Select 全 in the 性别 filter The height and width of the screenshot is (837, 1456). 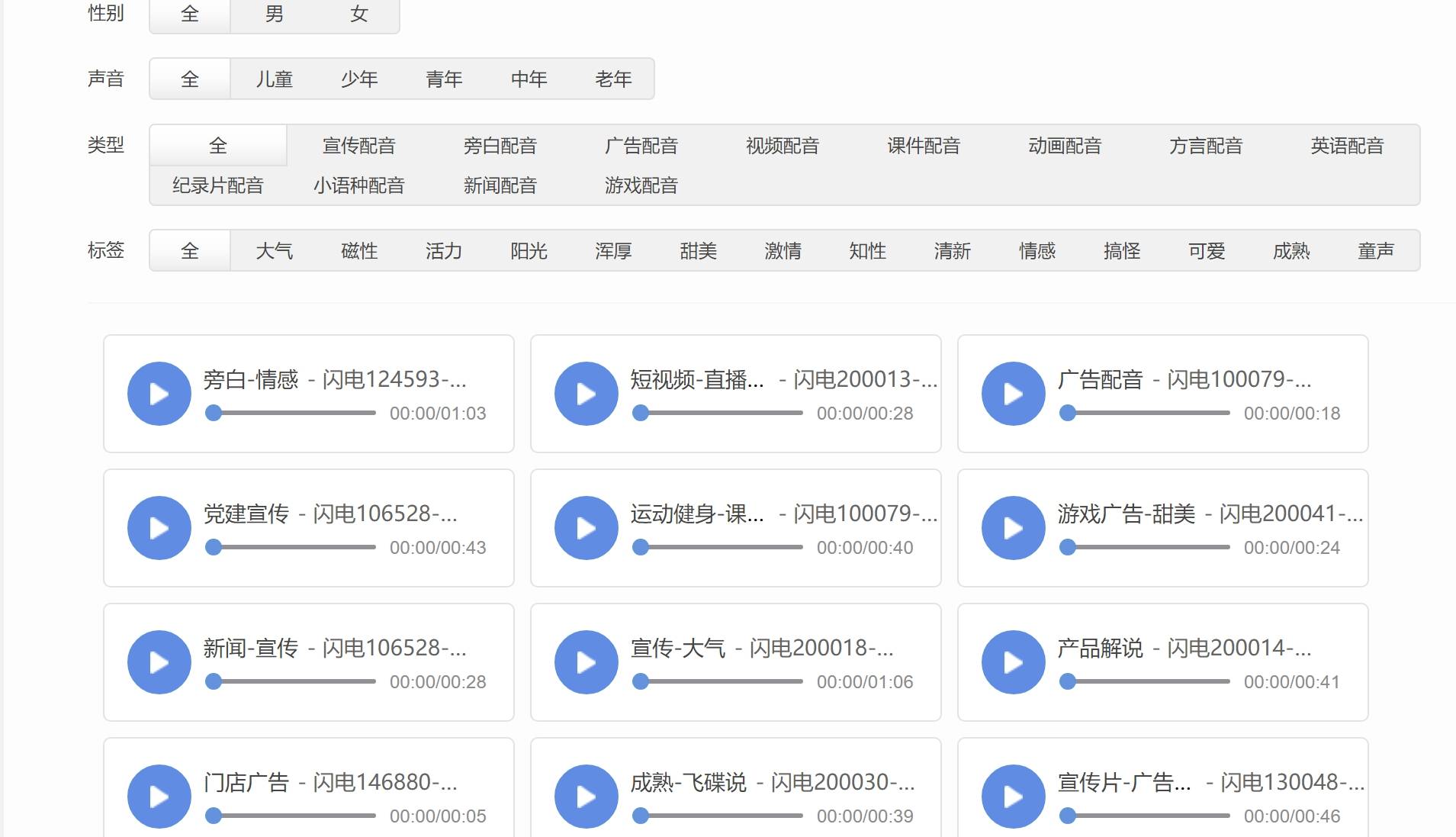190,14
